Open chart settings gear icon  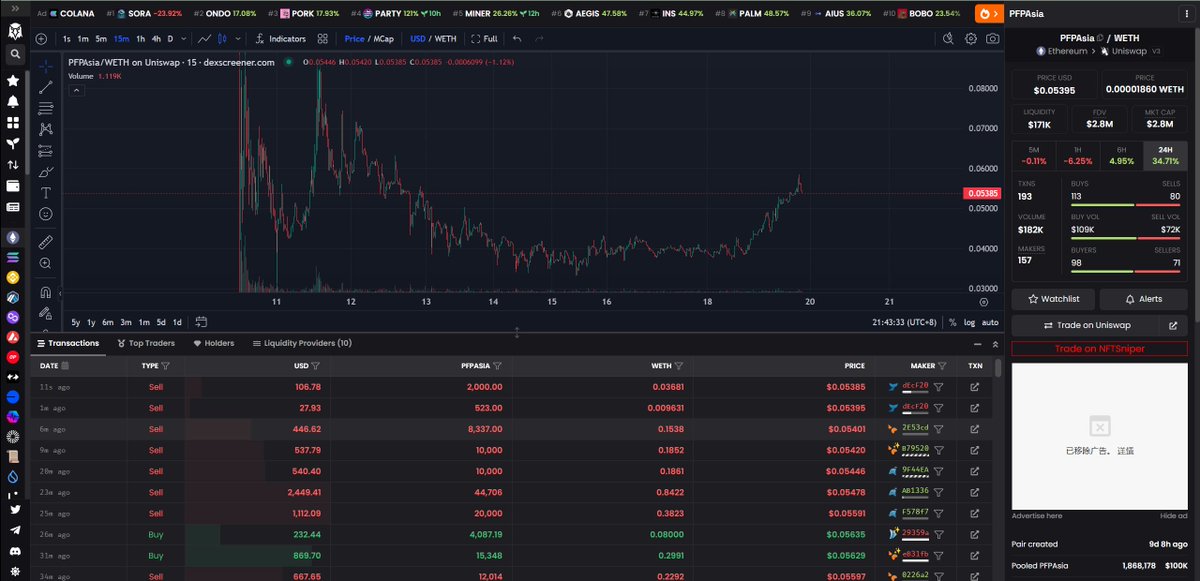point(970,39)
